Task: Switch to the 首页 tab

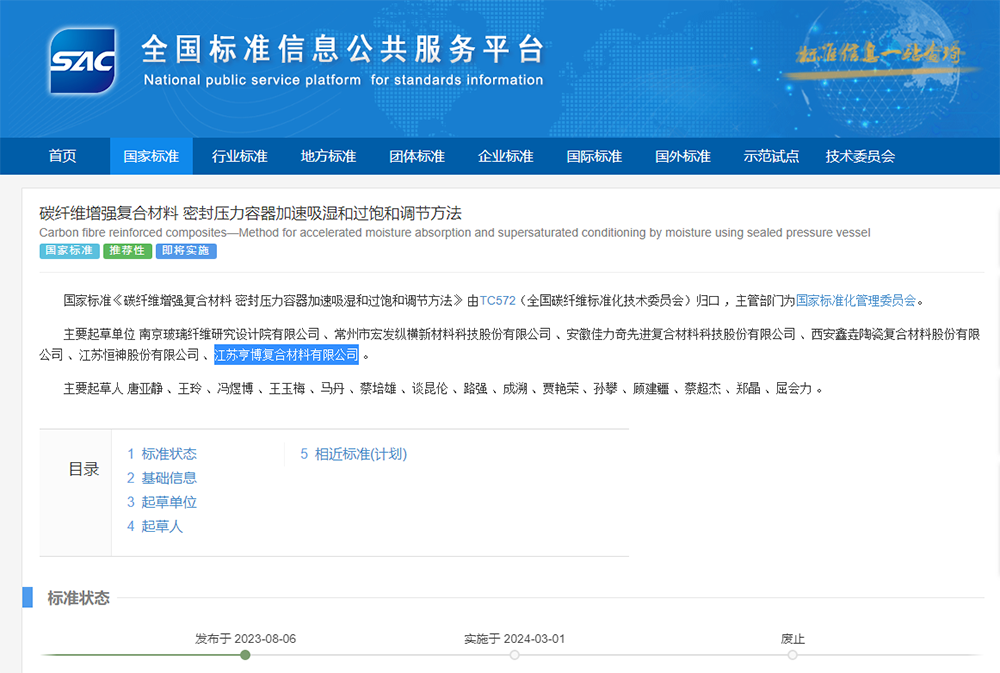Action: coord(62,156)
